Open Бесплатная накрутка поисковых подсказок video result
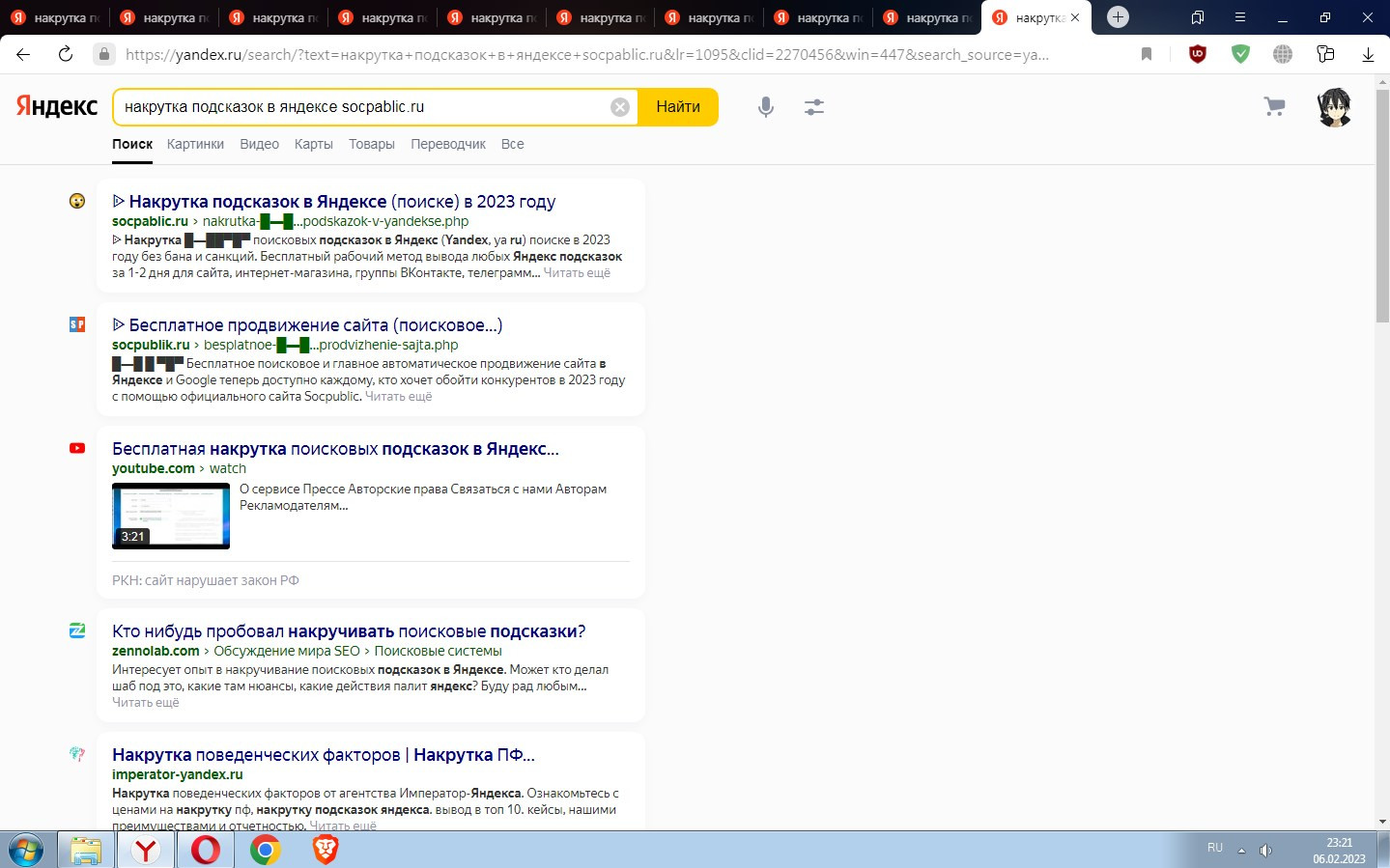 click(335, 449)
